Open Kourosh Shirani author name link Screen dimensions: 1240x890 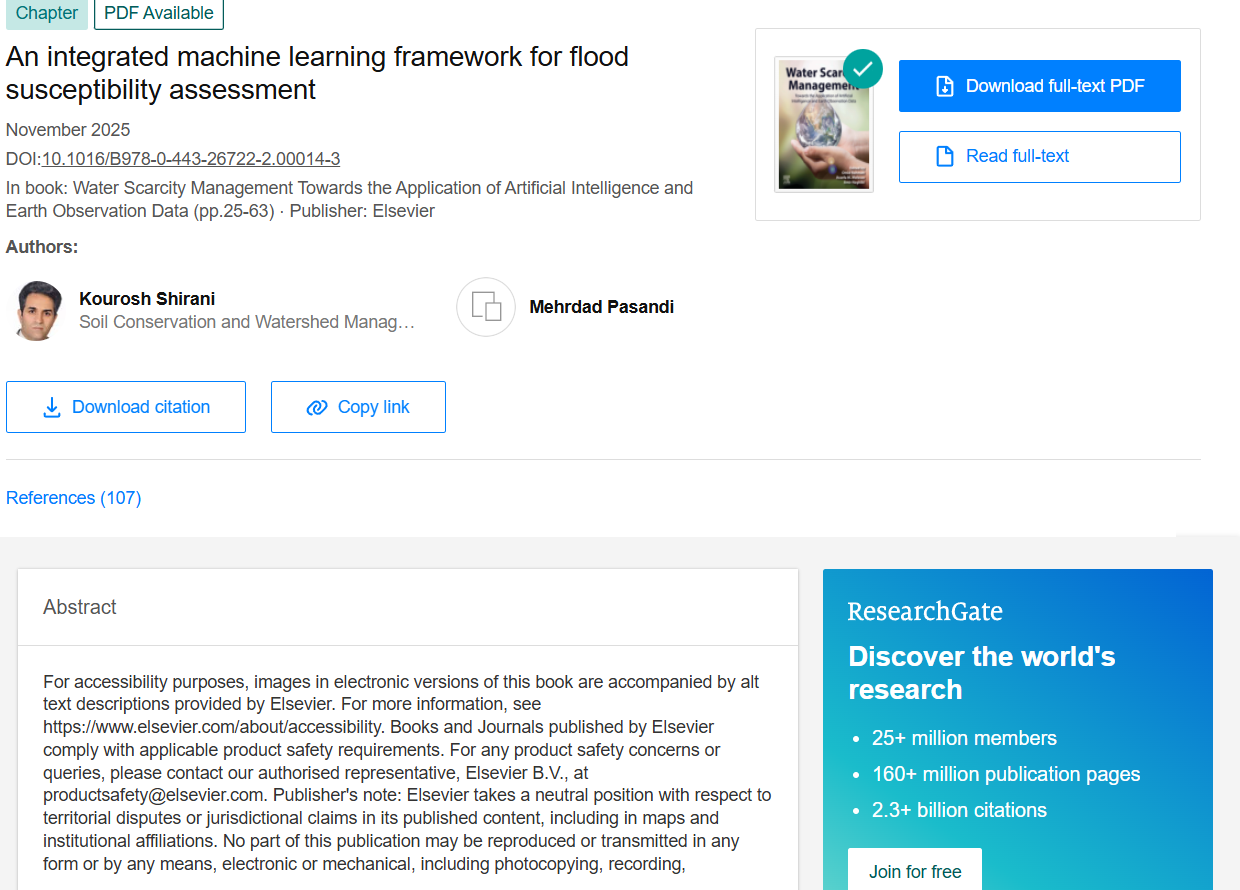click(x=147, y=299)
